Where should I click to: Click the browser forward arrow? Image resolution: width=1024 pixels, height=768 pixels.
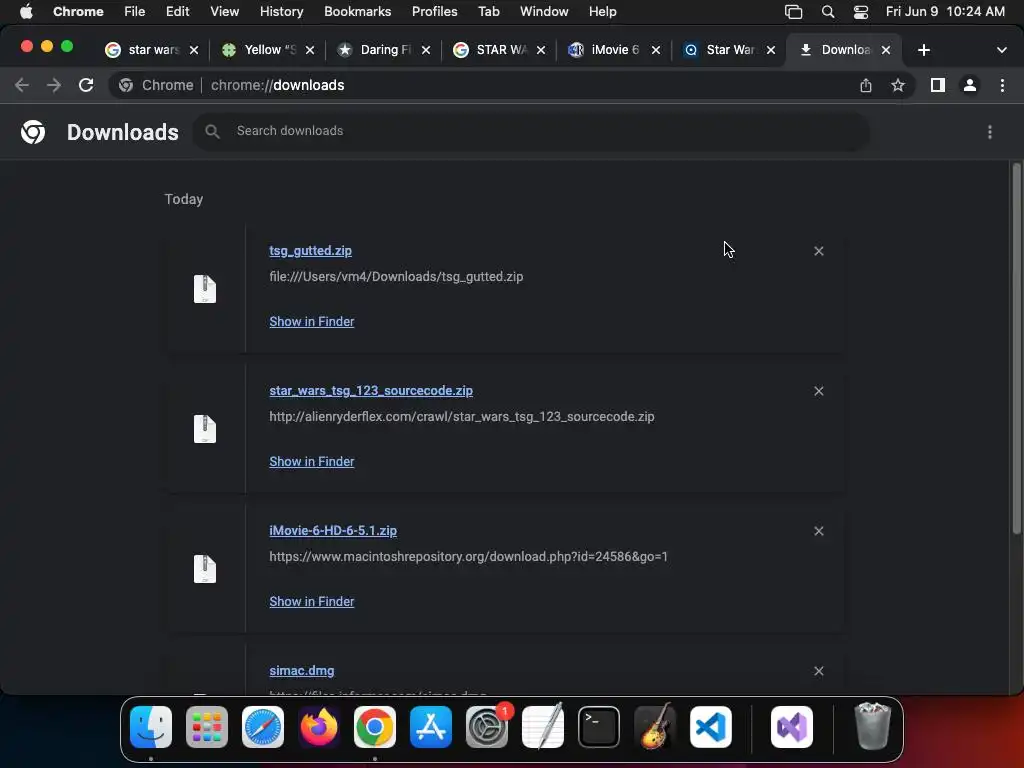(x=54, y=85)
